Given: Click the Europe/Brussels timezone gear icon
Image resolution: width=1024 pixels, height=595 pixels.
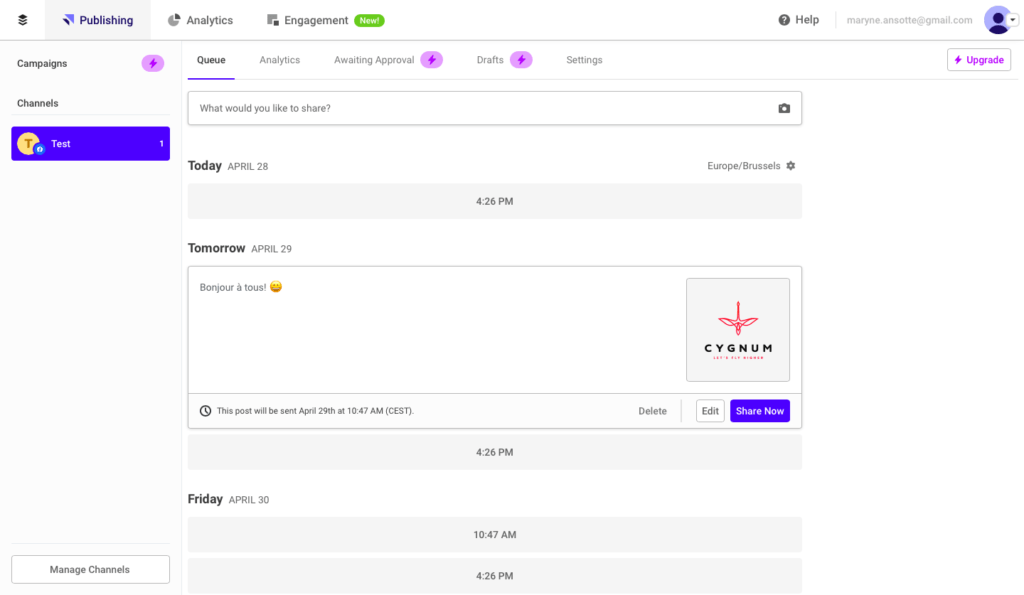Looking at the screenshot, I should 791,166.
